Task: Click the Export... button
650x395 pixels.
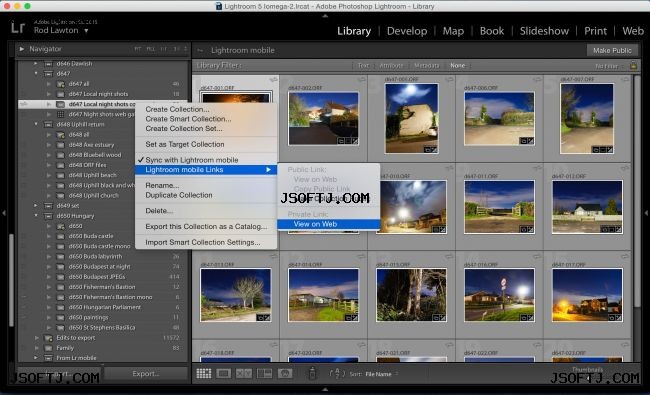Action: [x=146, y=373]
